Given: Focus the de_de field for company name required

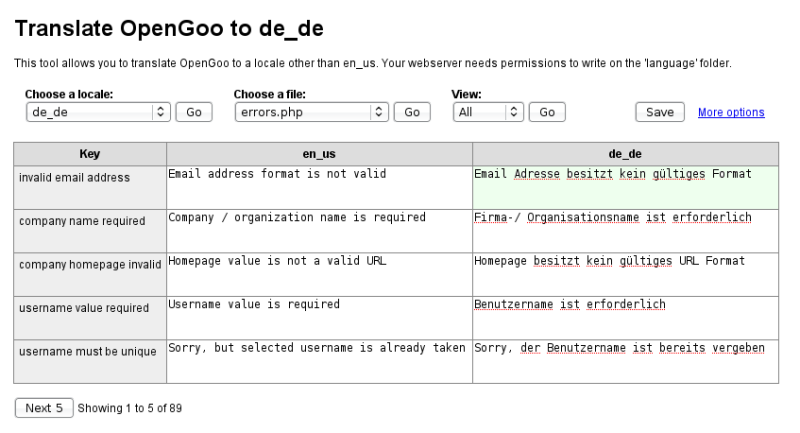Looking at the screenshot, I should point(625,231).
